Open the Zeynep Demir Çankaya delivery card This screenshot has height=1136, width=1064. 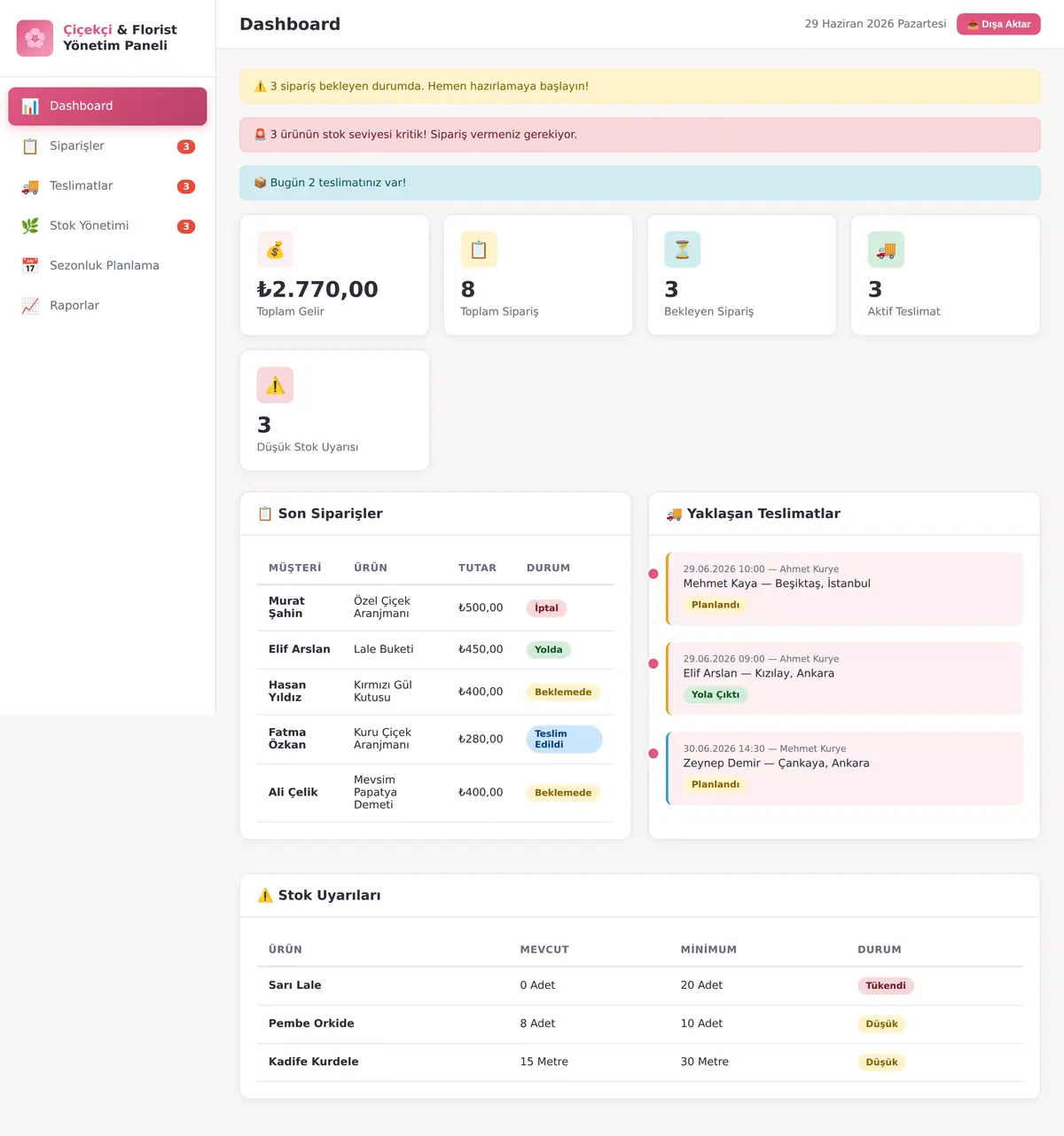point(844,768)
